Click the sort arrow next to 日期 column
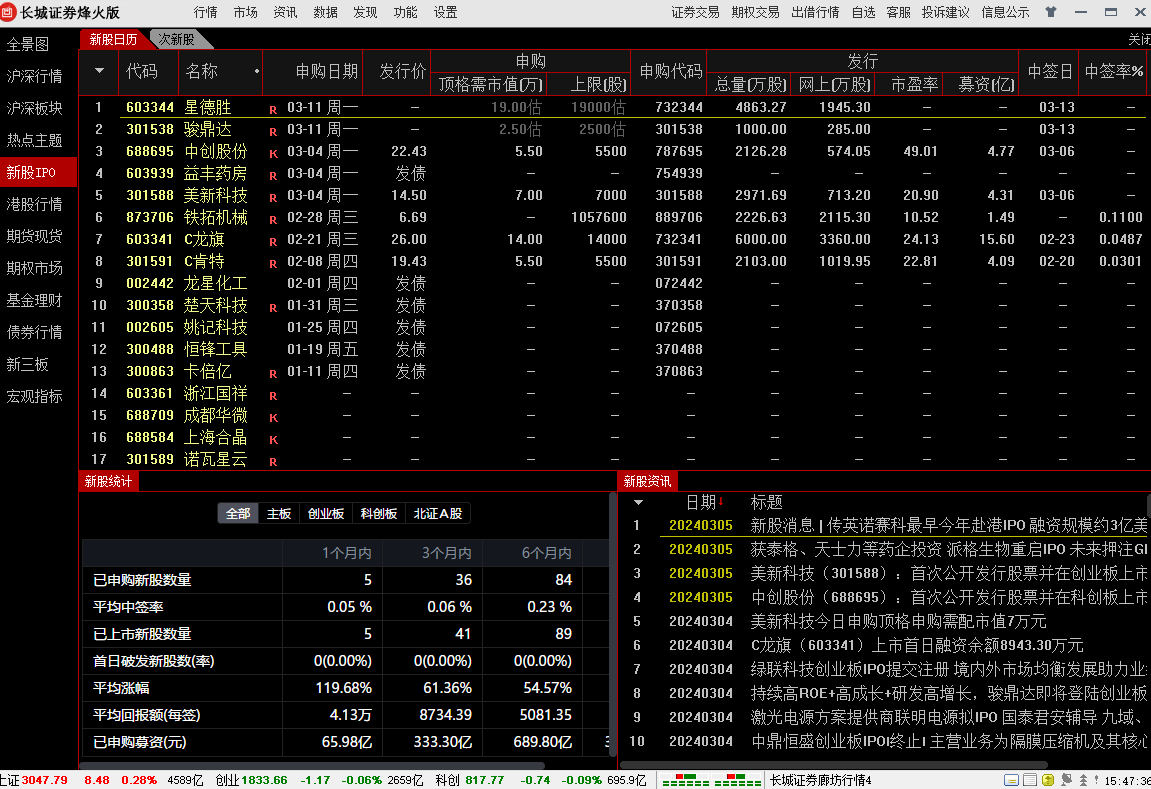 tap(721, 502)
